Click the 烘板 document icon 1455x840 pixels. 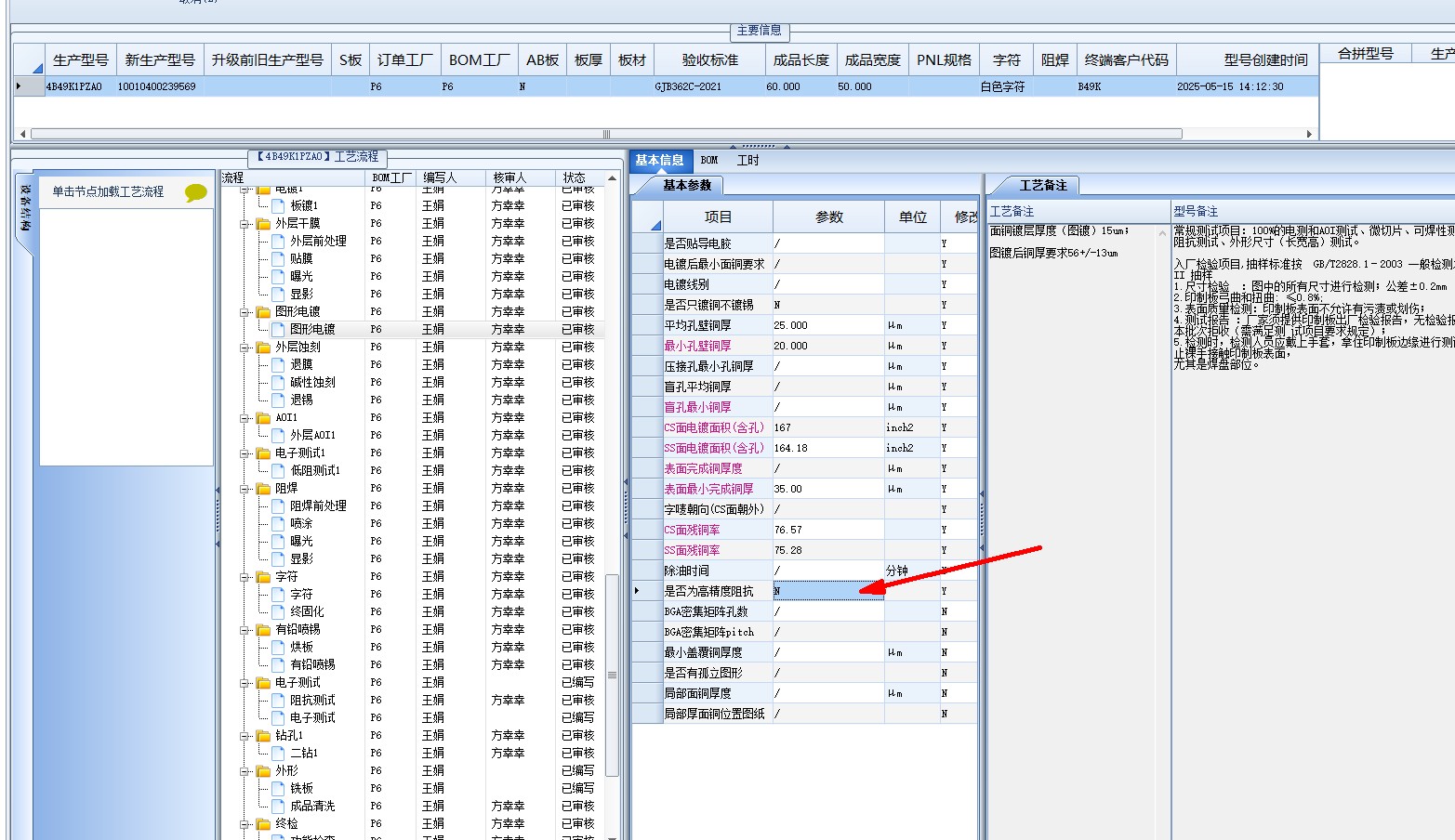278,647
